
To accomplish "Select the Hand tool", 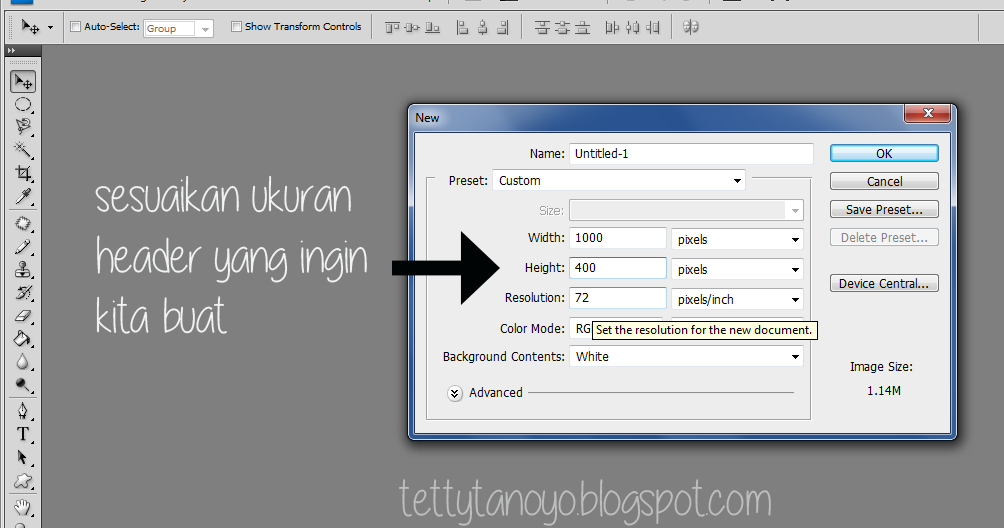I will pyautogui.click(x=23, y=508).
